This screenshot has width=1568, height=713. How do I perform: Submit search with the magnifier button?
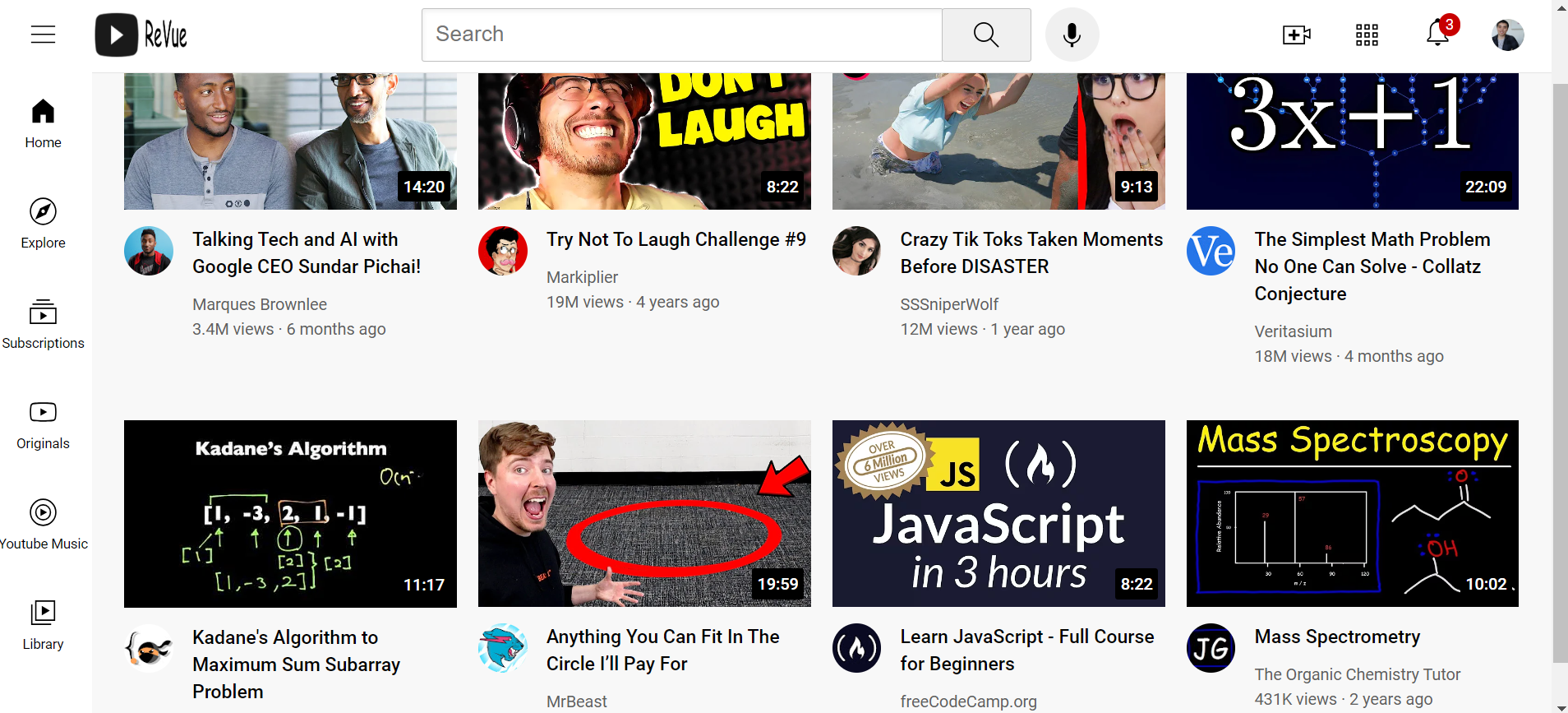[x=986, y=35]
